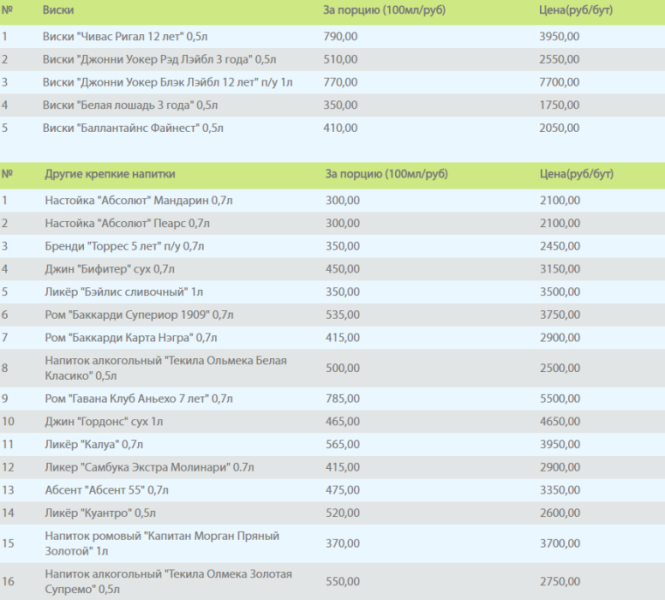Select Ликёр "Бэйлис сливочный" 1л
665x600 pixels.
pos(124,292)
